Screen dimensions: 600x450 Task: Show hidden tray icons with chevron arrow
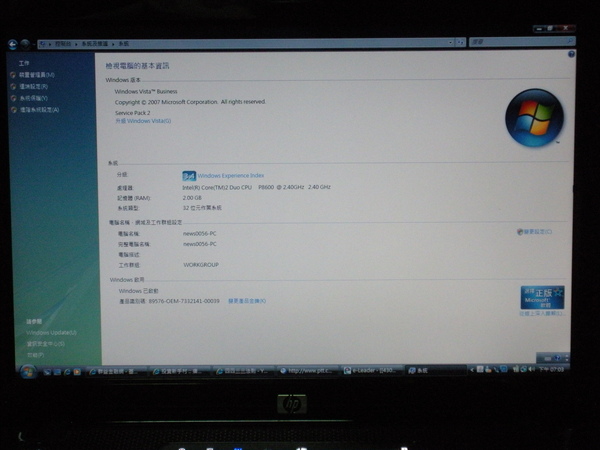(472, 370)
